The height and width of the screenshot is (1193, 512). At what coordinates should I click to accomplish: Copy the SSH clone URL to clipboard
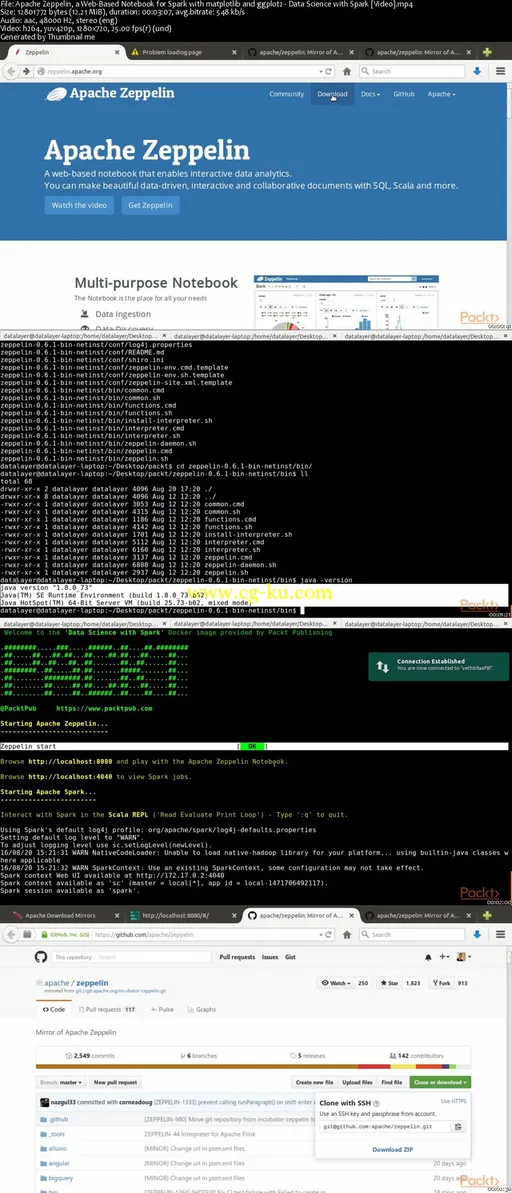[x=457, y=1126]
